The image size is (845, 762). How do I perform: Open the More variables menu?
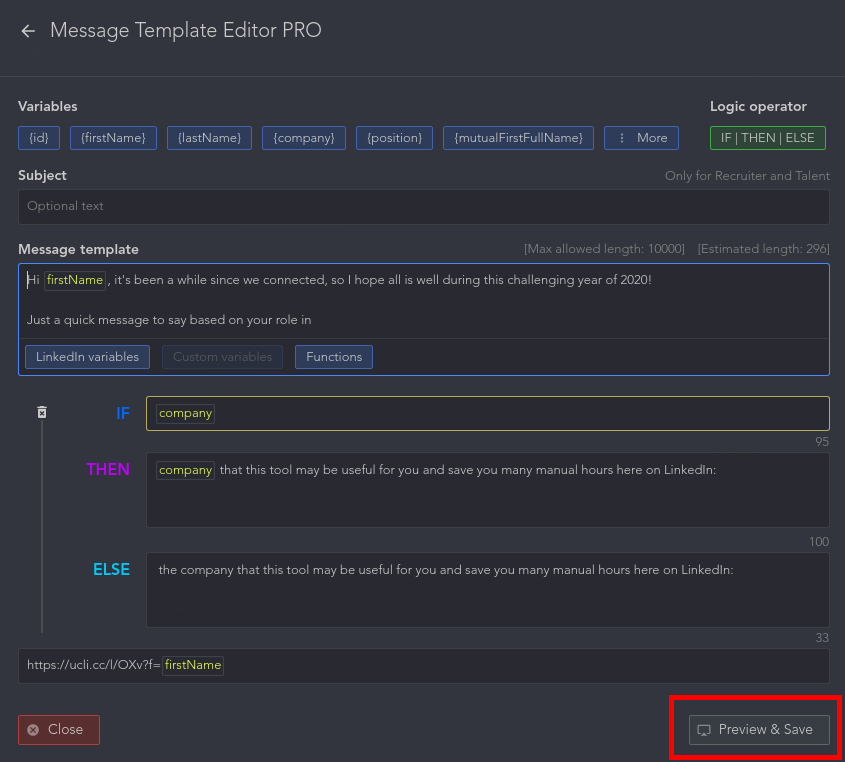[x=641, y=137]
